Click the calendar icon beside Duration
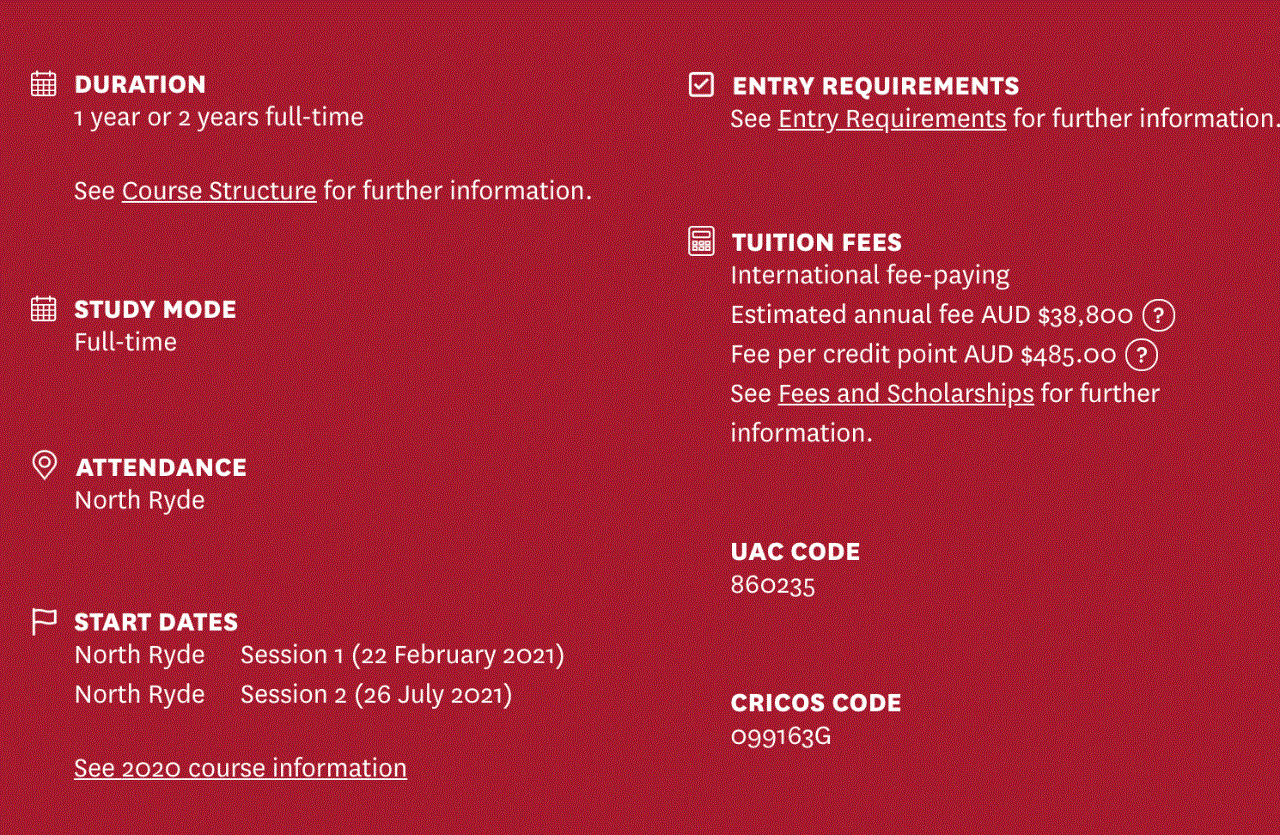The image size is (1280, 835). coord(43,84)
